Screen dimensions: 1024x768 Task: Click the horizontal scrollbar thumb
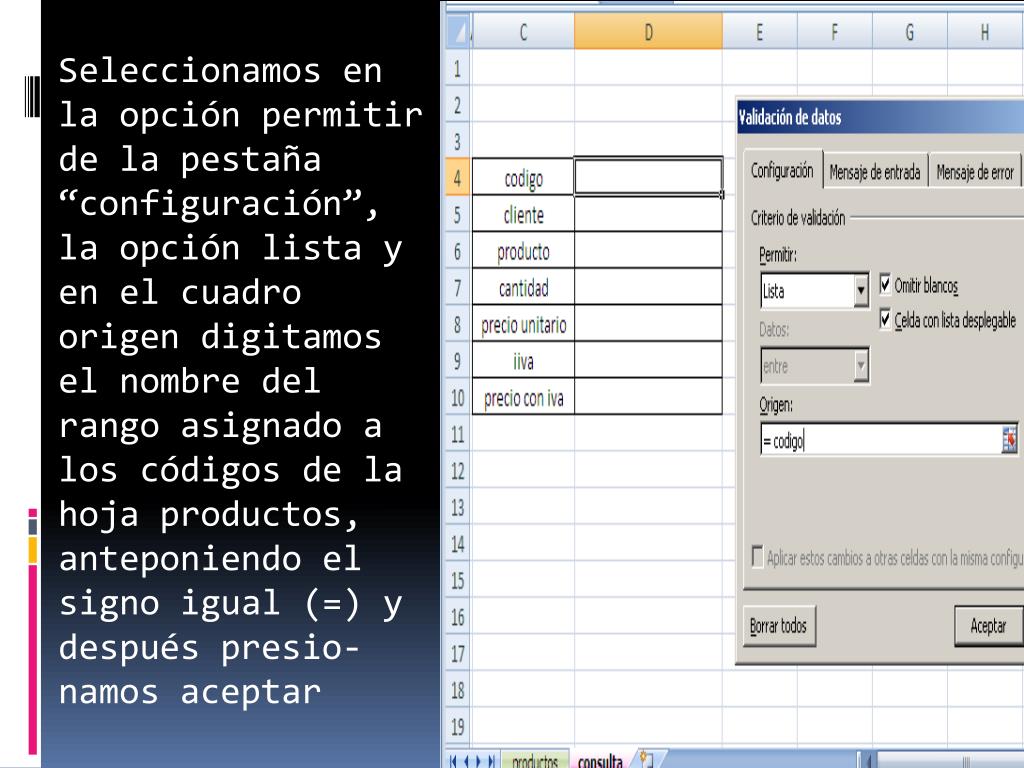click(x=950, y=761)
